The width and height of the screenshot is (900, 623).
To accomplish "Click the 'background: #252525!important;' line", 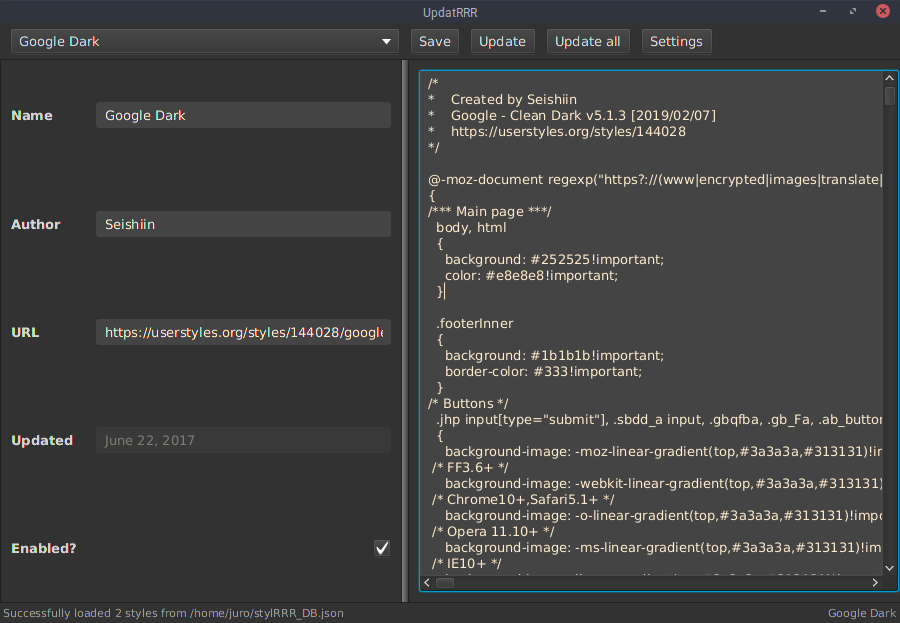I will [x=554, y=260].
